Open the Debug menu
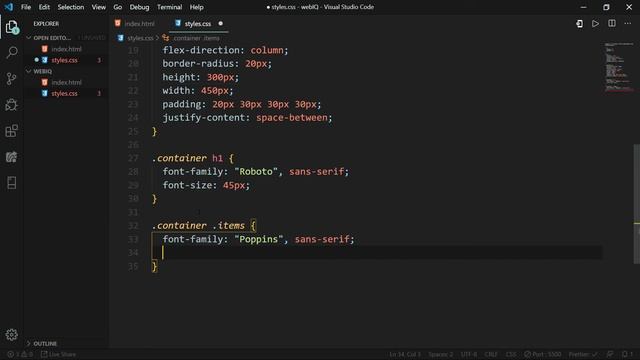 139,7
